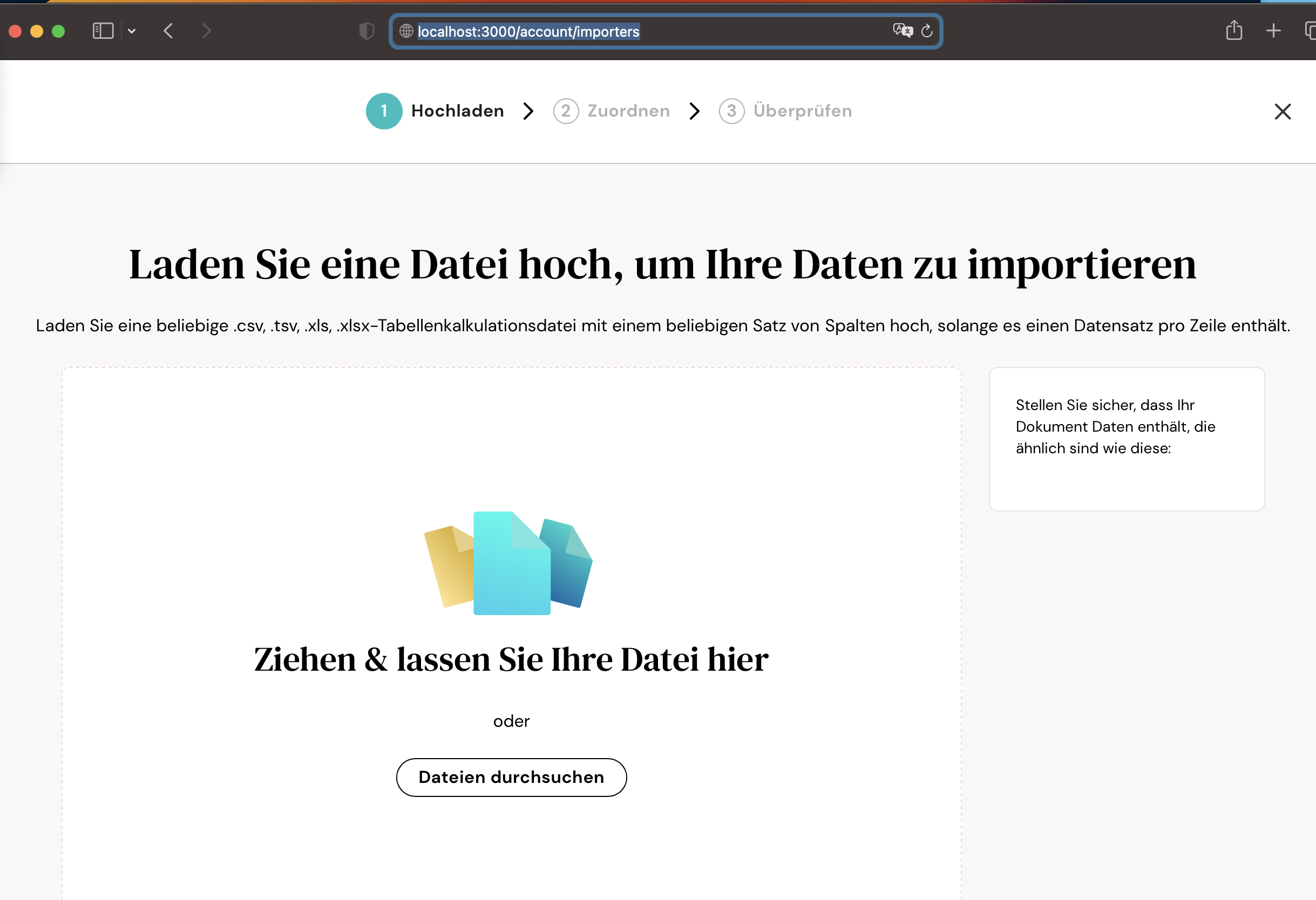Click the Dateien durchsuchen button

511,777
